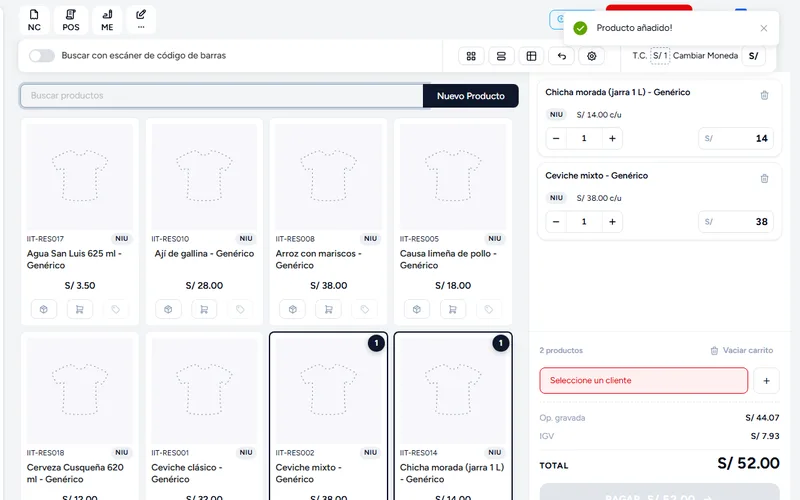
Task: Switch to list rows view layout
Action: tap(501, 56)
